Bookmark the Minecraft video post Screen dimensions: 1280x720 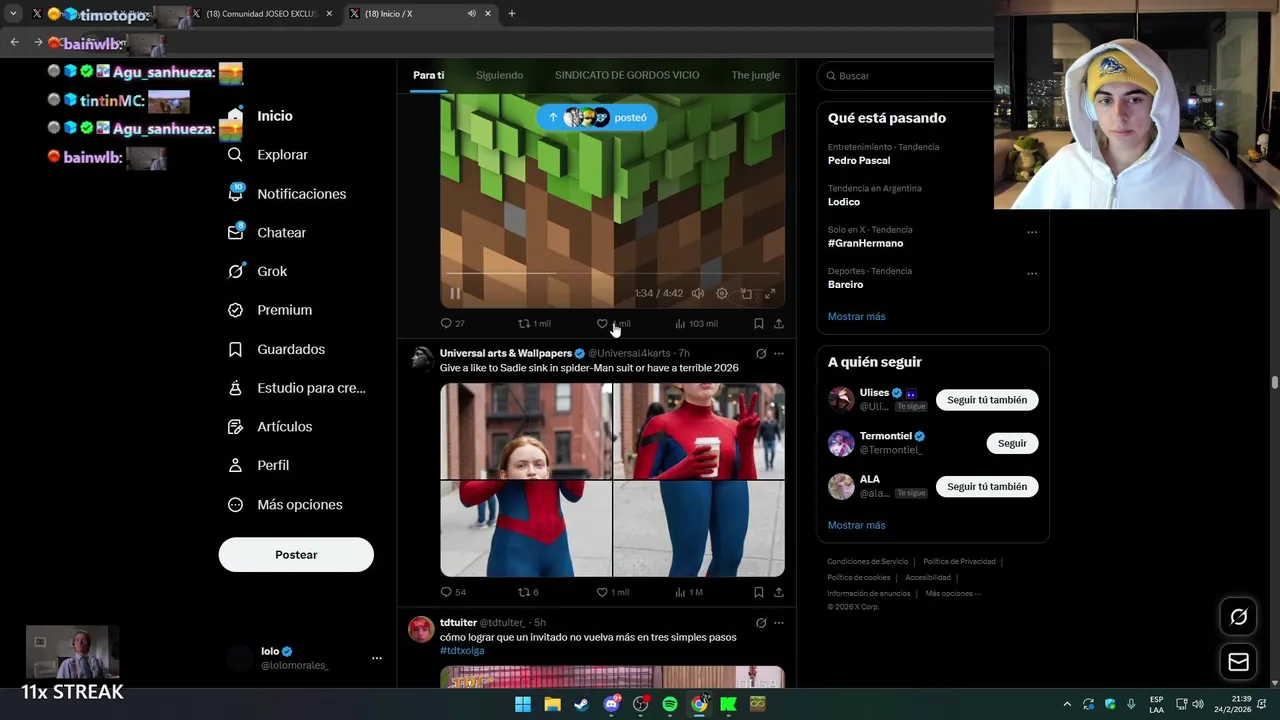coord(758,323)
